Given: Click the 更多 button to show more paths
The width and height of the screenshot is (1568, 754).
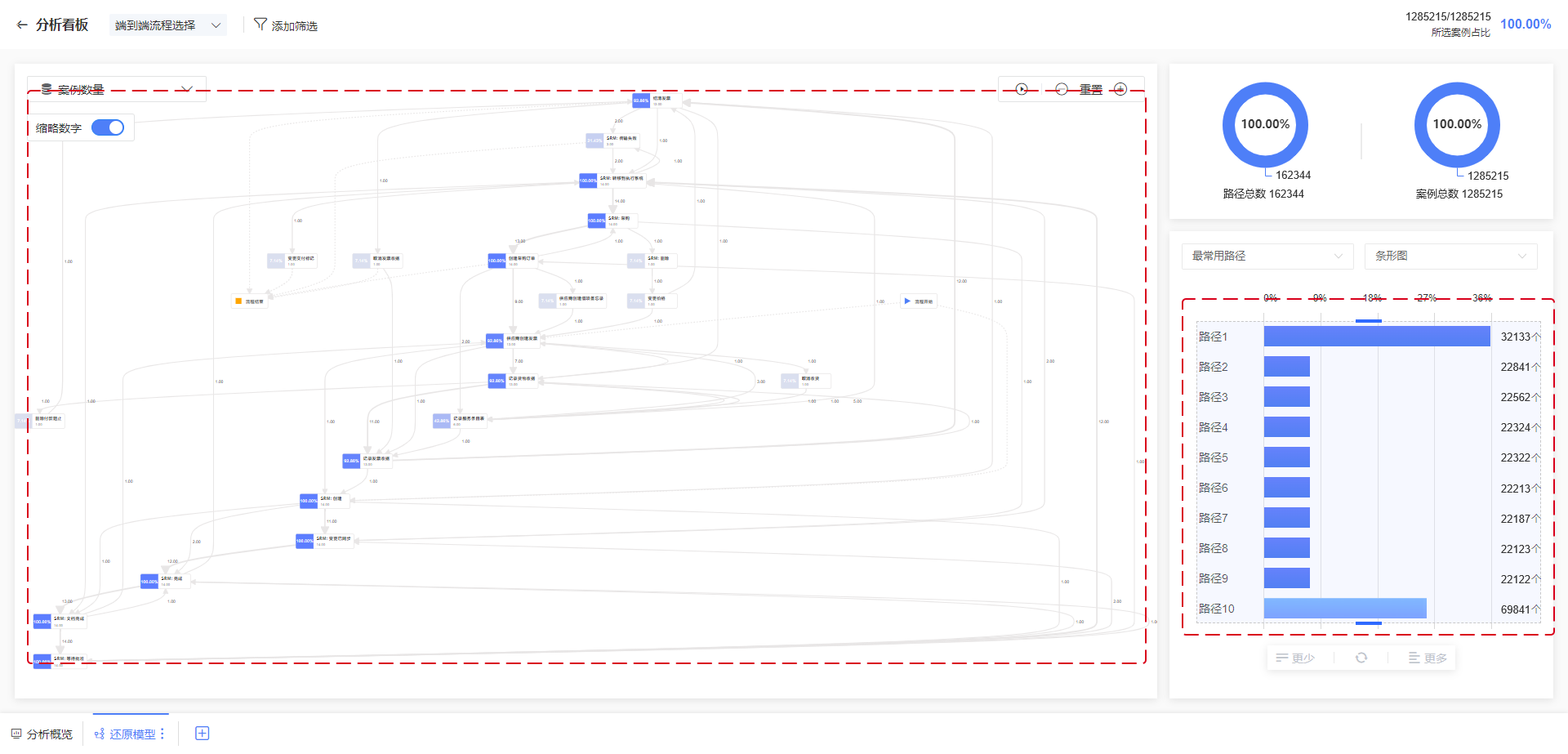Looking at the screenshot, I should tap(1428, 658).
